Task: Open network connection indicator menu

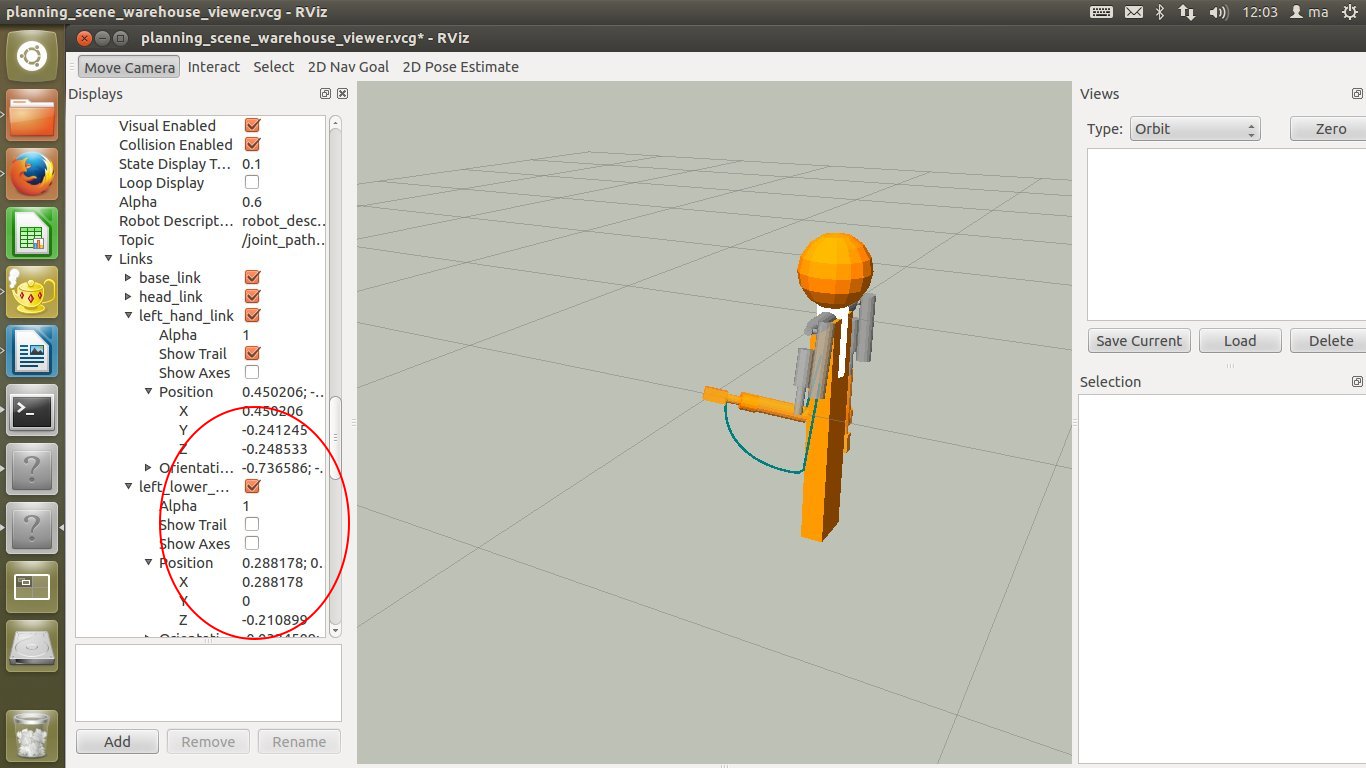Action: [x=1187, y=12]
